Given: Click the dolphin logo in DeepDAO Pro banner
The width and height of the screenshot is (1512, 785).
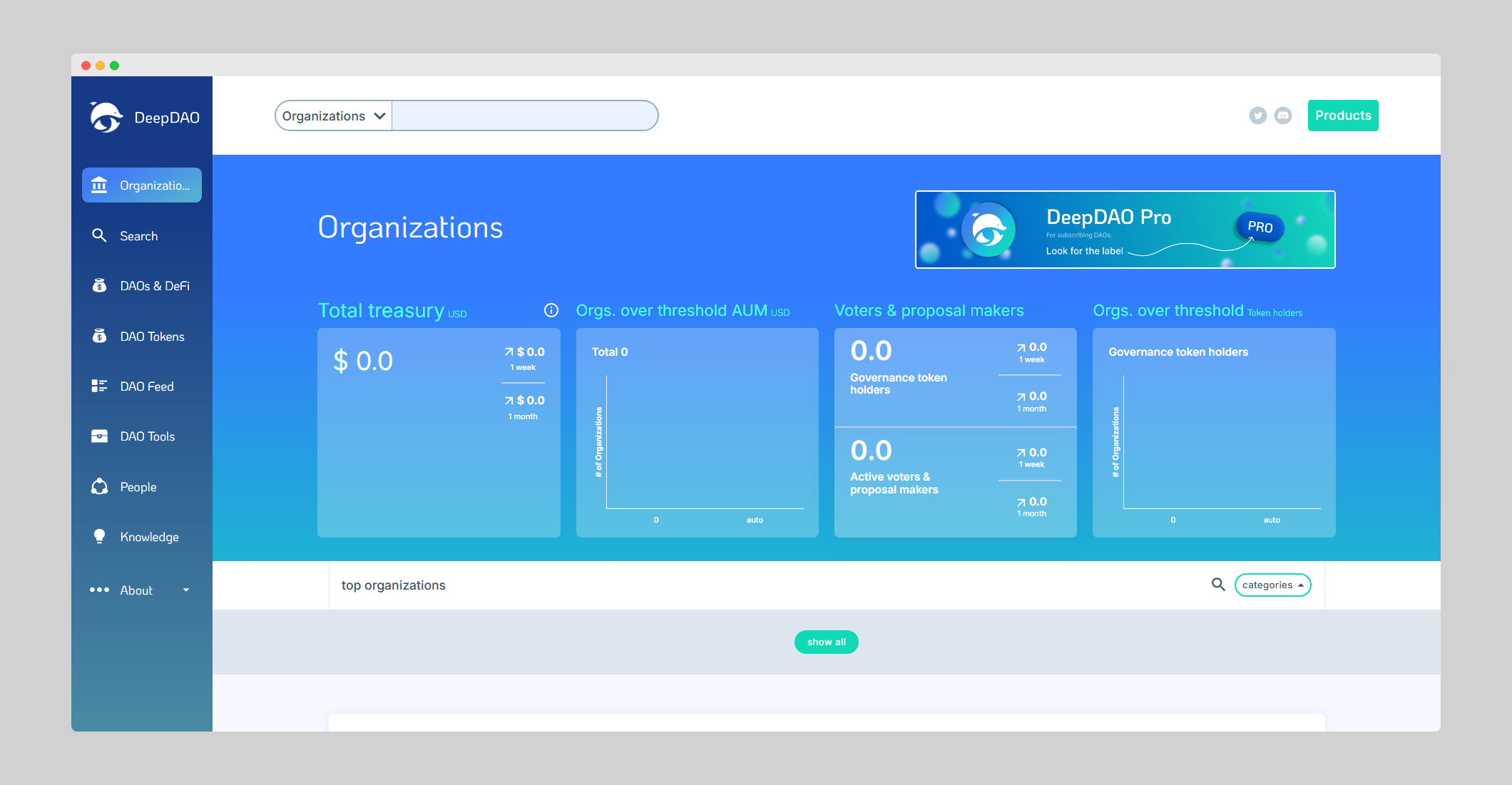Looking at the screenshot, I should coord(989,230).
